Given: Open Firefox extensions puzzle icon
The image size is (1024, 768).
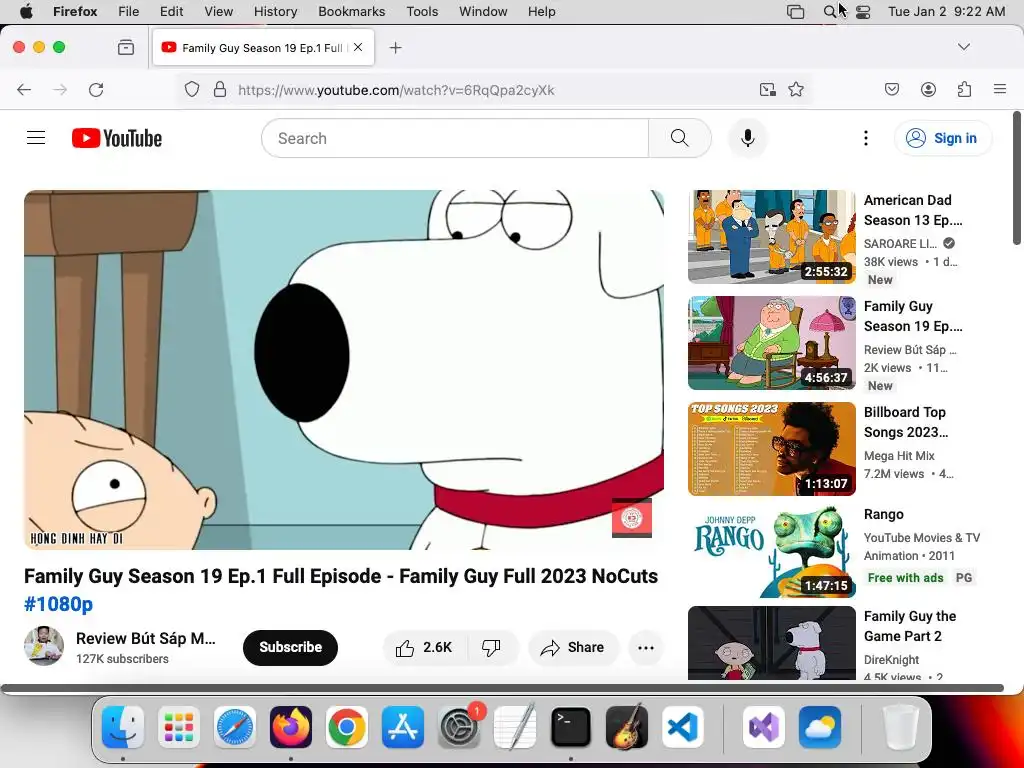Looking at the screenshot, I should tap(965, 89).
